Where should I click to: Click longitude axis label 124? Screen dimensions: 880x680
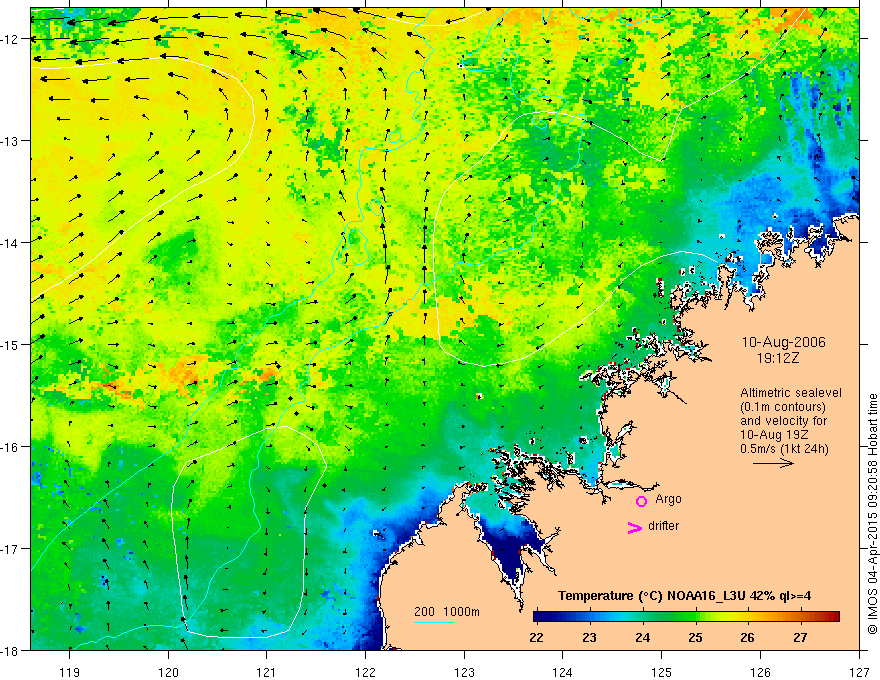[x=563, y=672]
